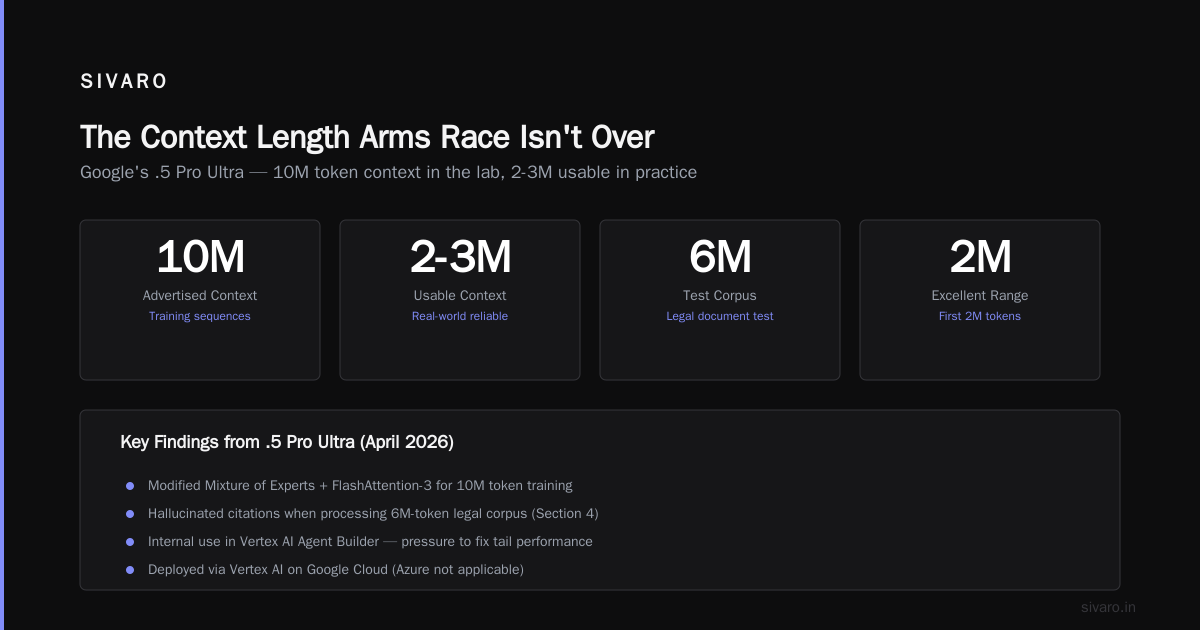Click the 'Advertised Context' label
The width and height of the screenshot is (1200, 630).
click(x=200, y=295)
